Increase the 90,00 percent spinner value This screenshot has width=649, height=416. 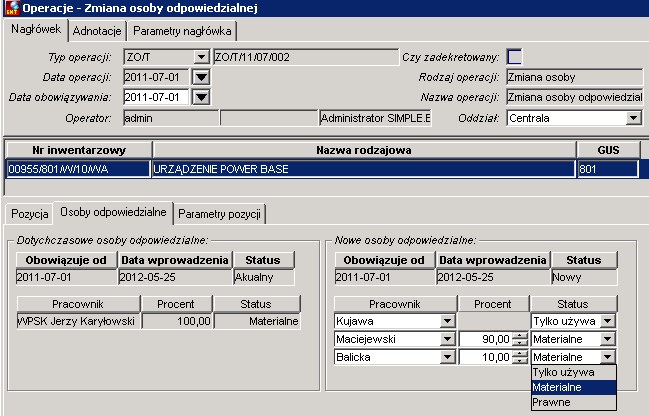pyautogui.click(x=520, y=336)
